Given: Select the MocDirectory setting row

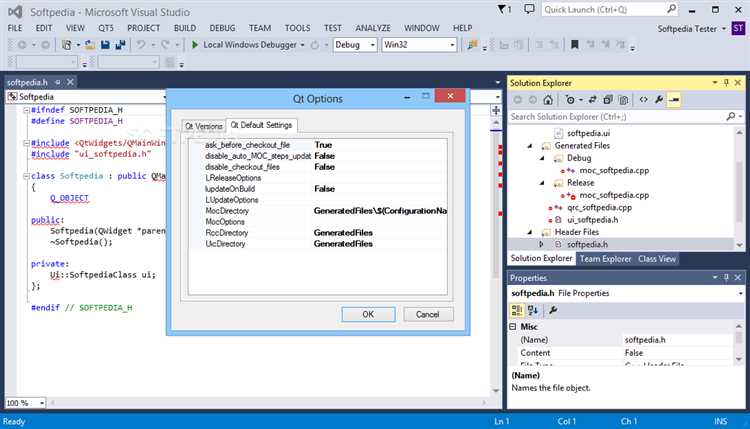Looking at the screenshot, I should click(318, 211).
